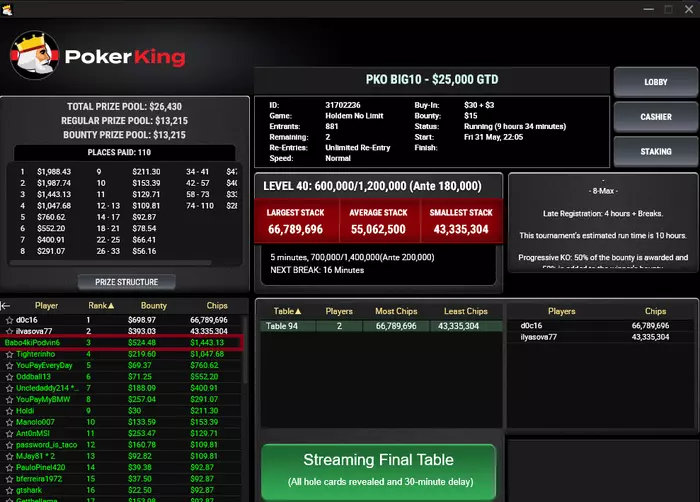Star player Uncledaddy214
Image resolution: width=700 pixels, height=502 pixels.
click(9, 389)
